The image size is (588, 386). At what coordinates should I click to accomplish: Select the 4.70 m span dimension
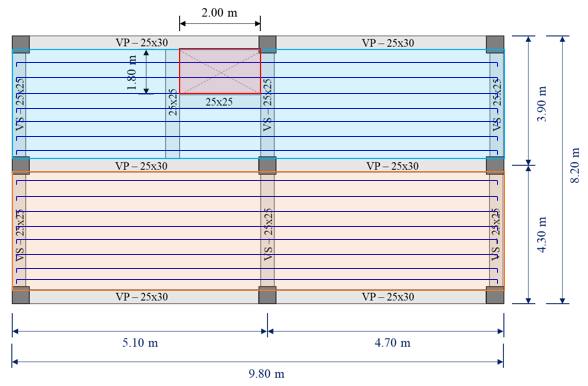pos(393,342)
